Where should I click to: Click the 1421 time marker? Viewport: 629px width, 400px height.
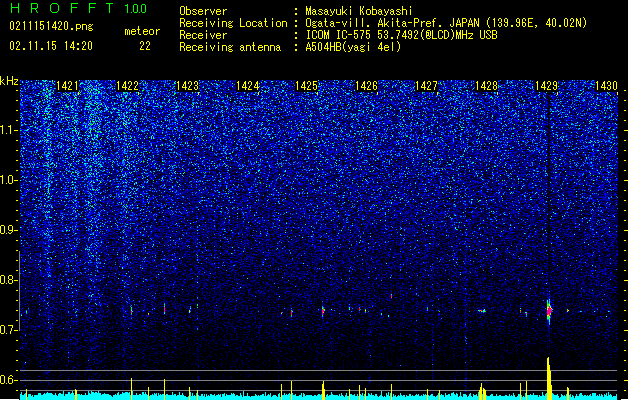pos(67,86)
